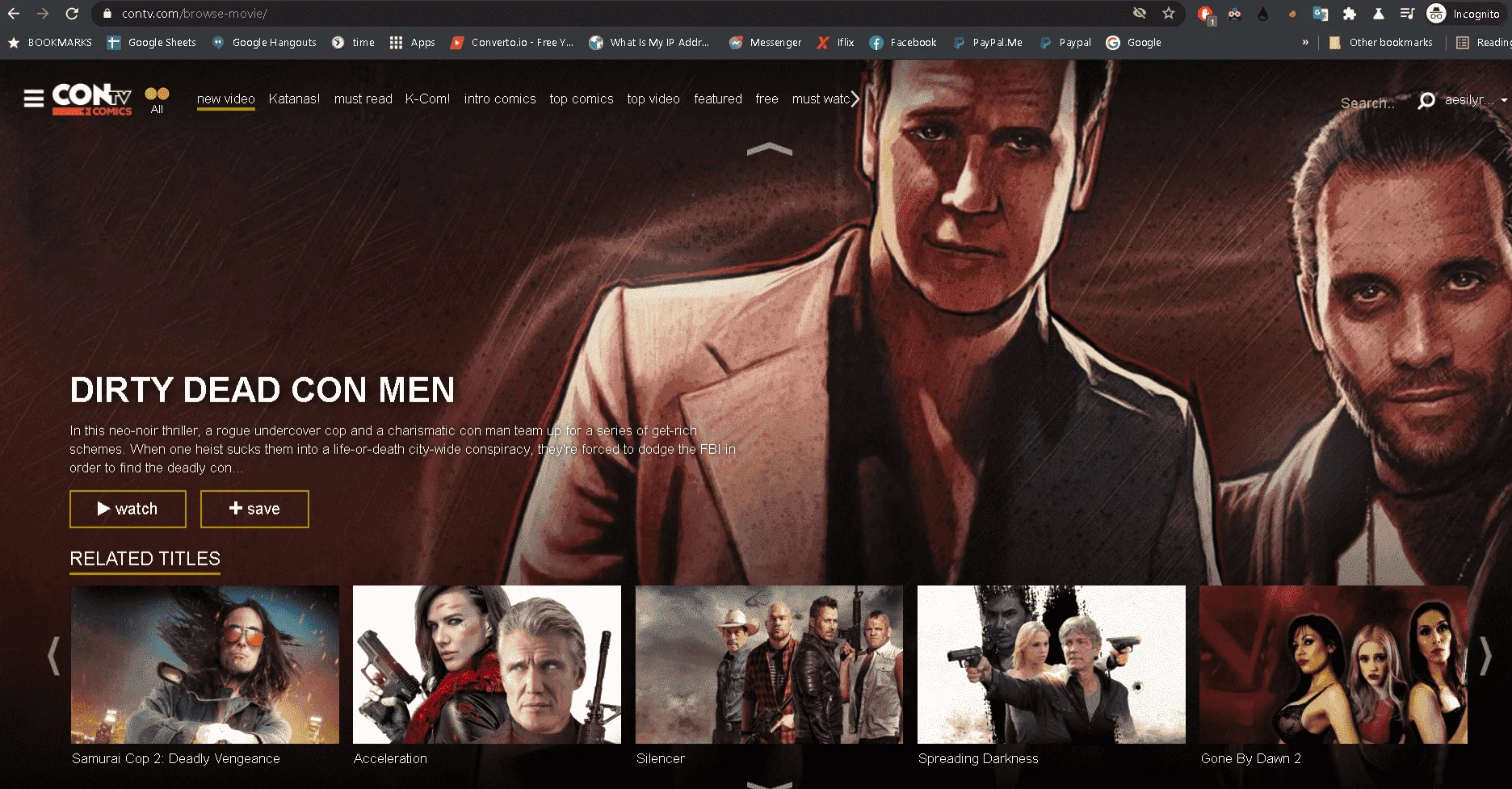
Task: Switch to the Katanas! tab
Action: point(294,99)
